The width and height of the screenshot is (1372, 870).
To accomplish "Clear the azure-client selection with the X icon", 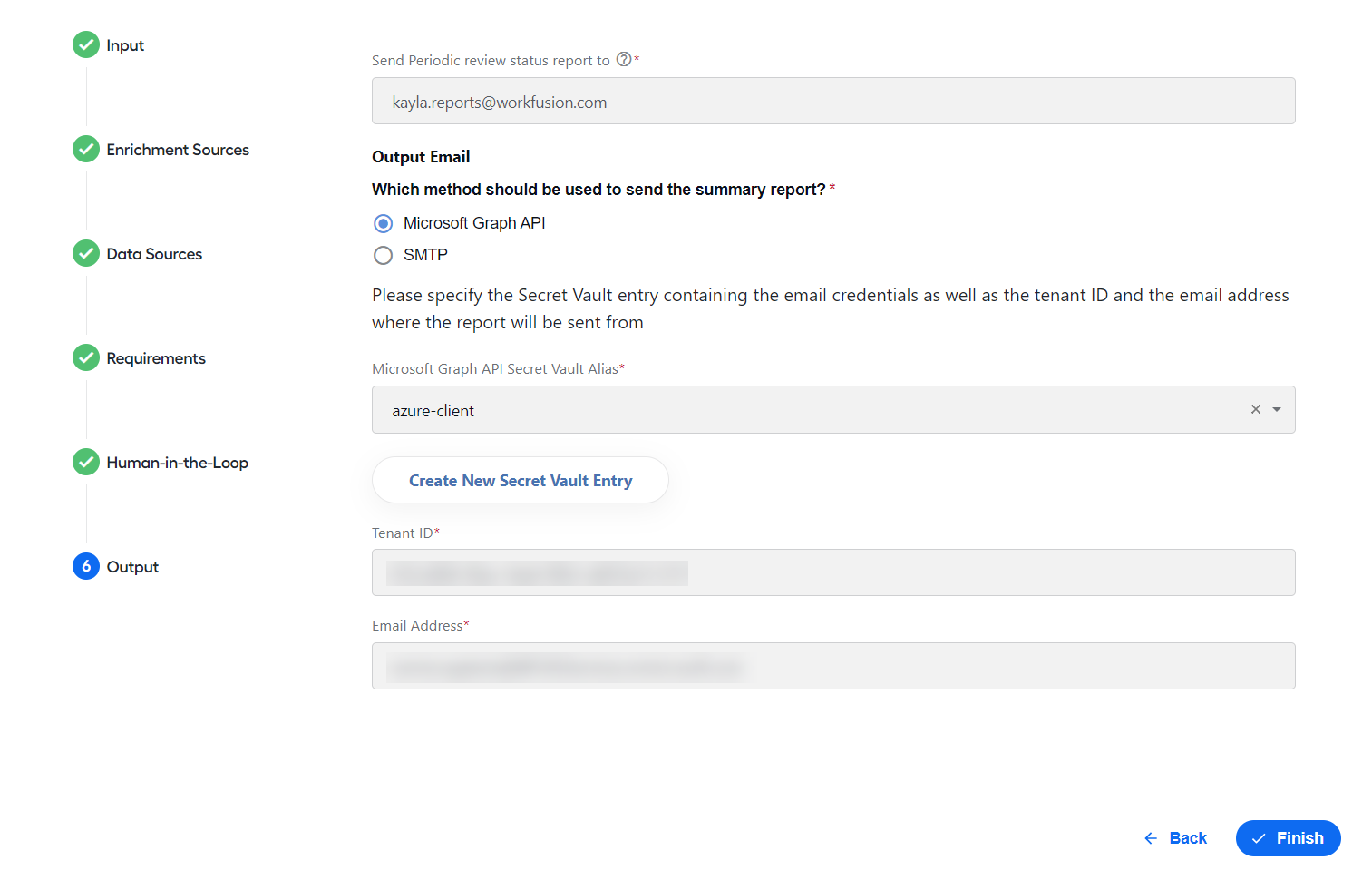I will [1256, 409].
